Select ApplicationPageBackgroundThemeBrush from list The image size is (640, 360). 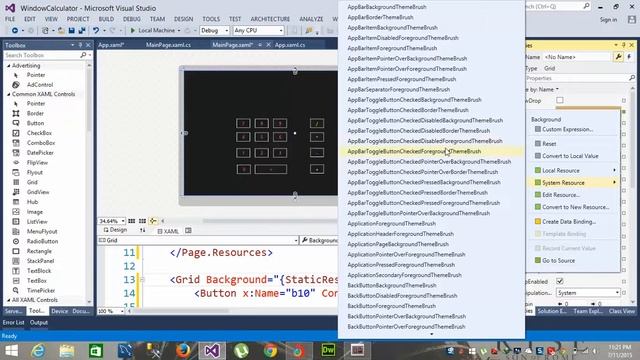(398, 244)
